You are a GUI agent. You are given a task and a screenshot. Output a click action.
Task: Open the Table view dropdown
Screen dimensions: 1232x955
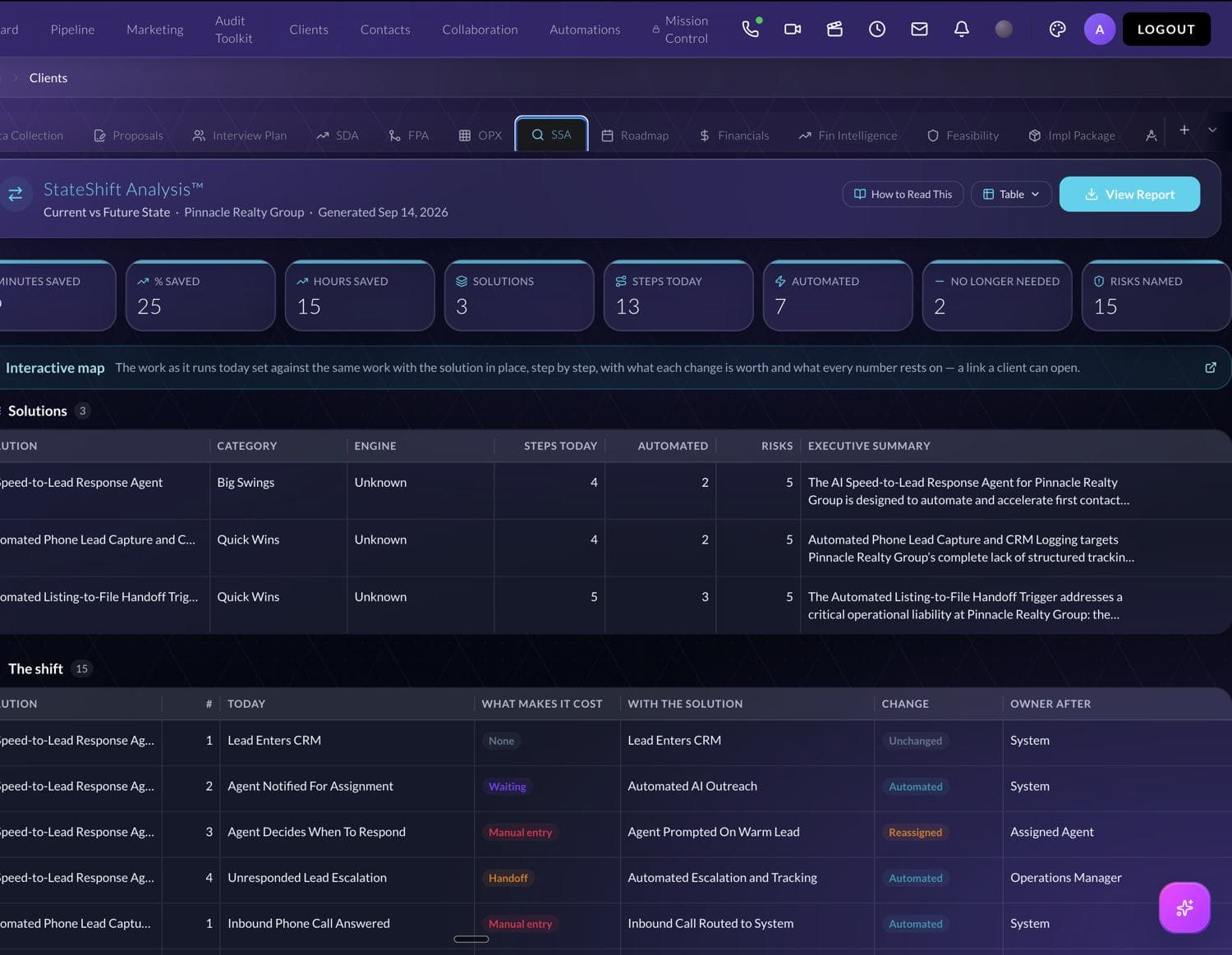point(1011,194)
